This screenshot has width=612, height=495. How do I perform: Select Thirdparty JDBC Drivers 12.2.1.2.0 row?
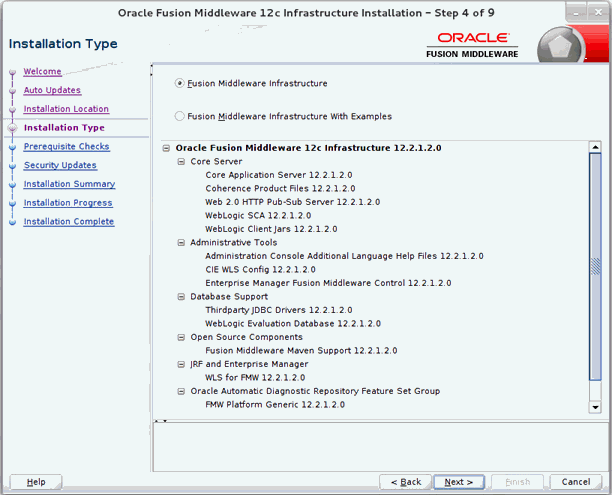click(x=279, y=310)
